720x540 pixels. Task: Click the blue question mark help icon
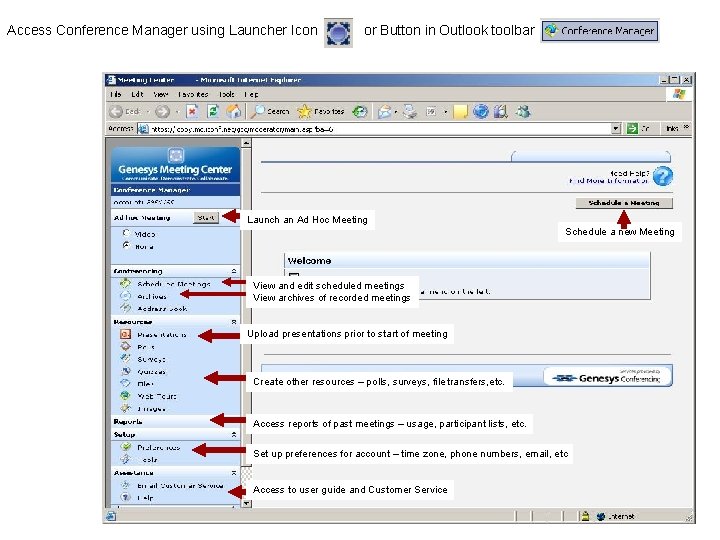pos(663,176)
